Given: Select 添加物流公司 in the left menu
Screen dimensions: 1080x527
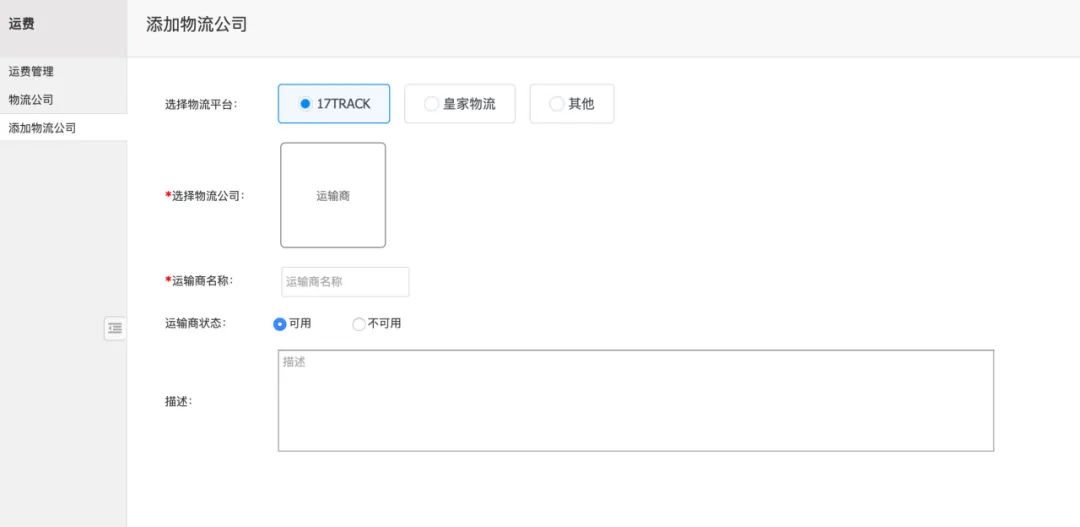Looking at the screenshot, I should coord(42,128).
